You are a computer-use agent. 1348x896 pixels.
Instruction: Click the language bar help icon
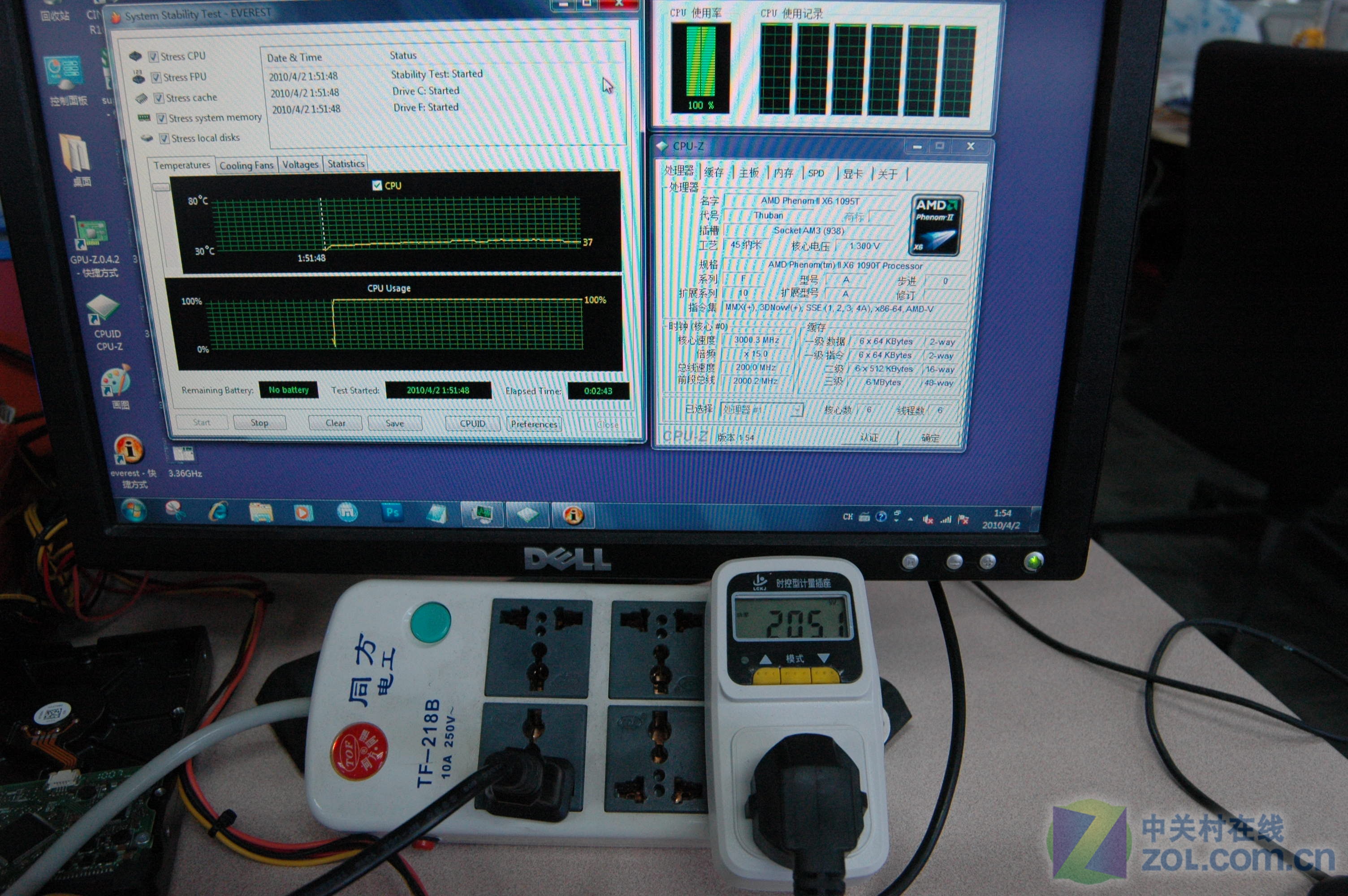coord(881,517)
